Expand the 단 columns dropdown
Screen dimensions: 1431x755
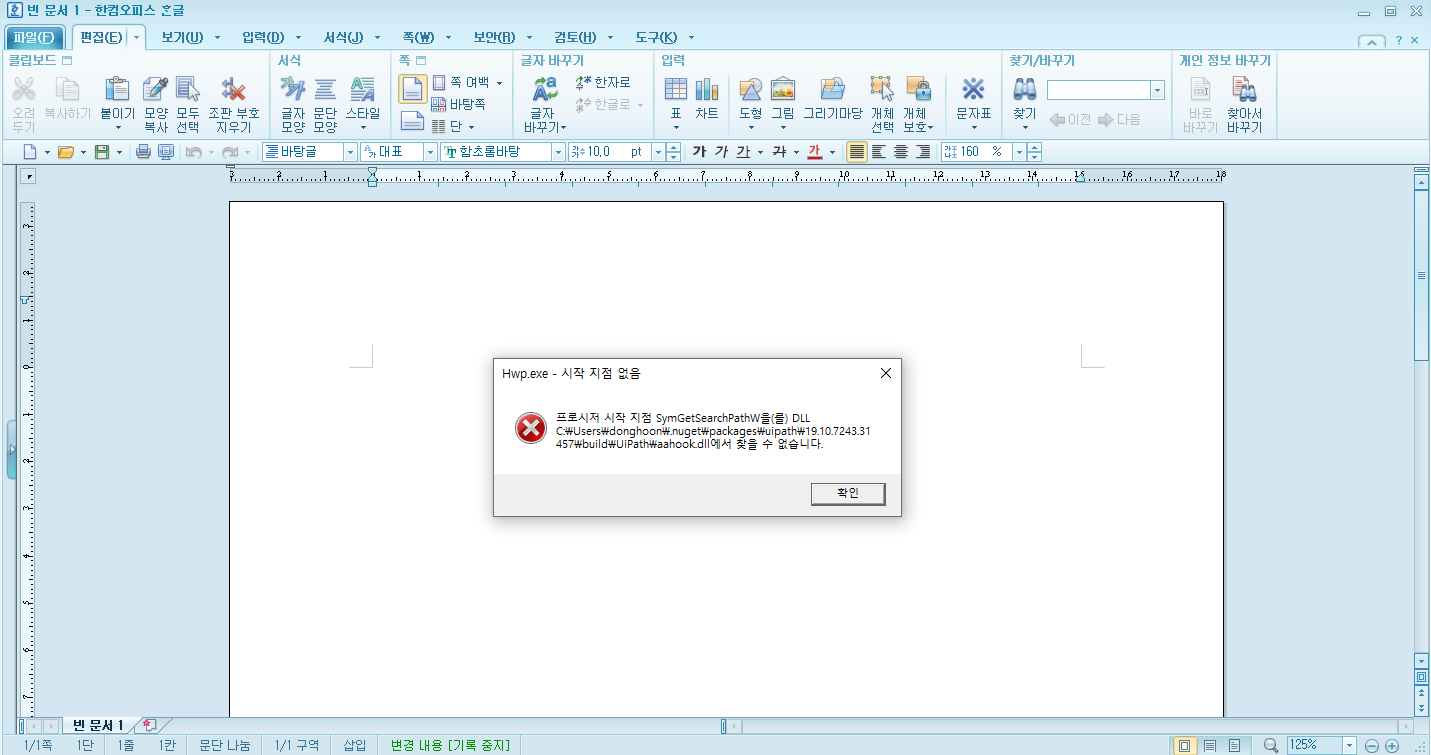pyautogui.click(x=471, y=127)
